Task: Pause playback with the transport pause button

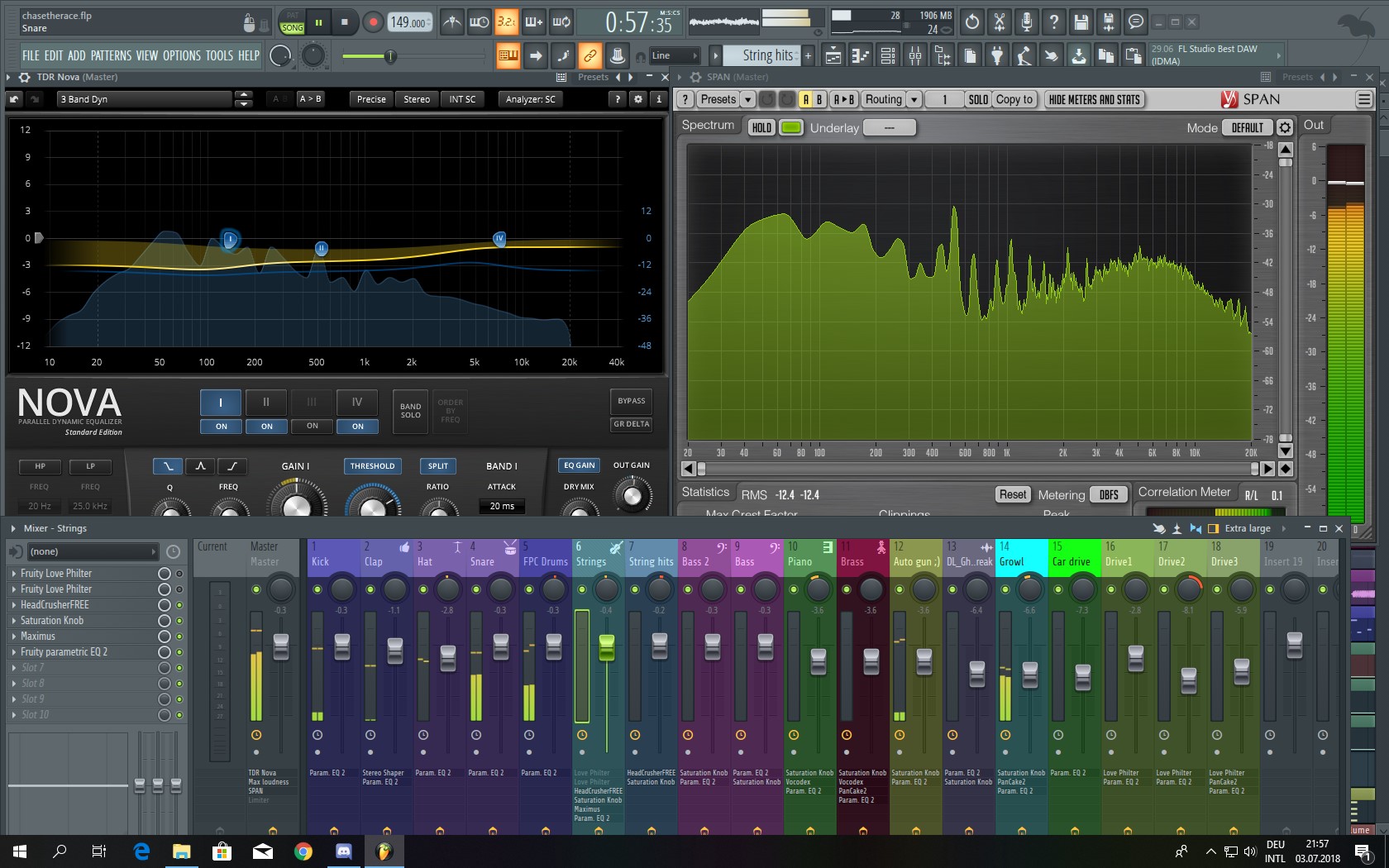Action: click(318, 22)
